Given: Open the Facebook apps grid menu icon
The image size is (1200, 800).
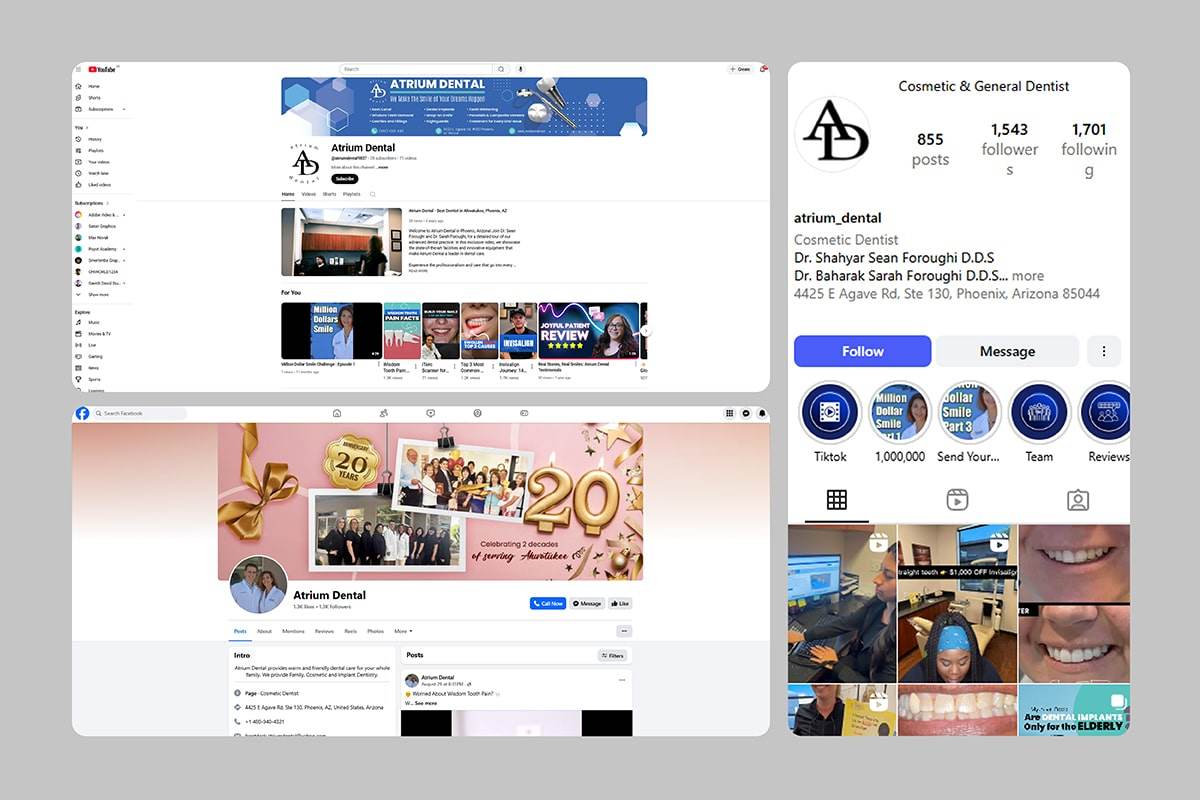Looking at the screenshot, I should tap(732, 413).
